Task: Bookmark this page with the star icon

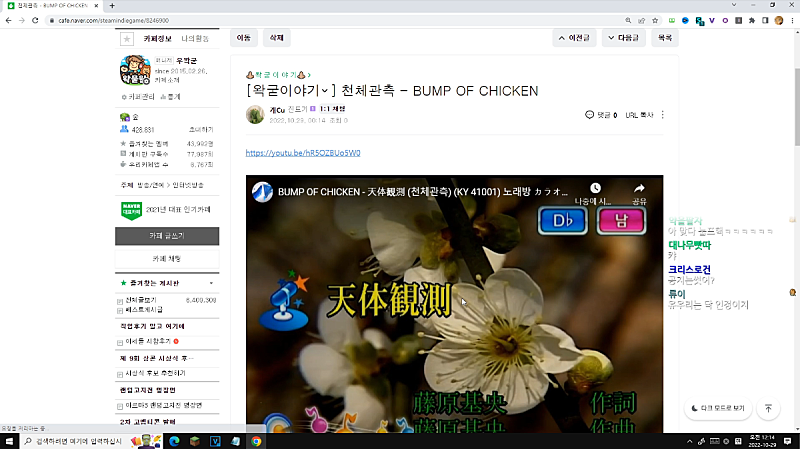Action: (655, 20)
